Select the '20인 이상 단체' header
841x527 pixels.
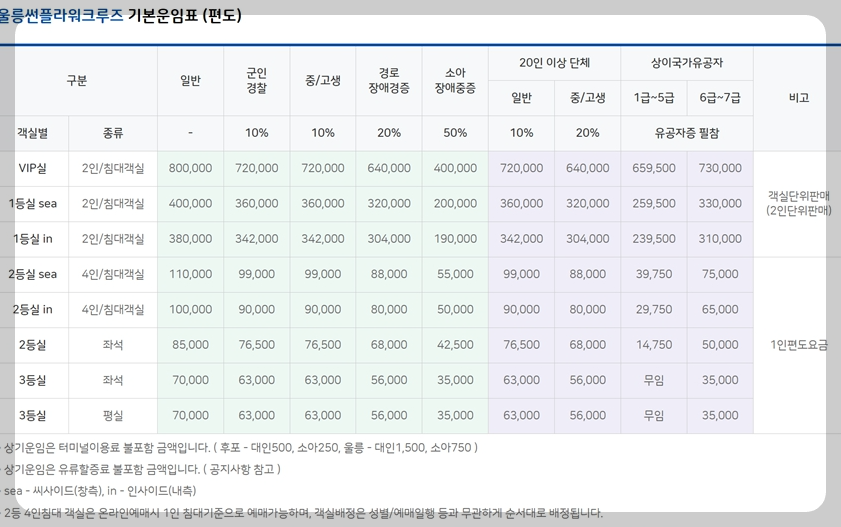(x=554, y=63)
